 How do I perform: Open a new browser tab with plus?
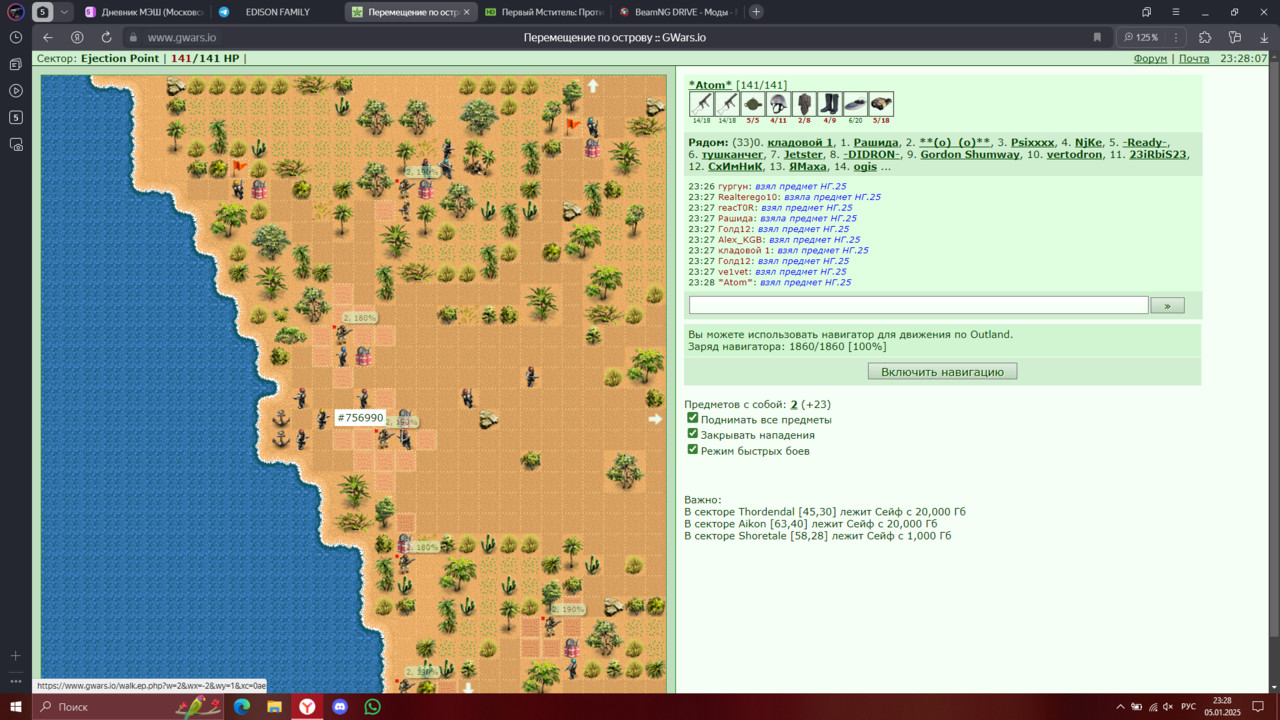pos(756,12)
